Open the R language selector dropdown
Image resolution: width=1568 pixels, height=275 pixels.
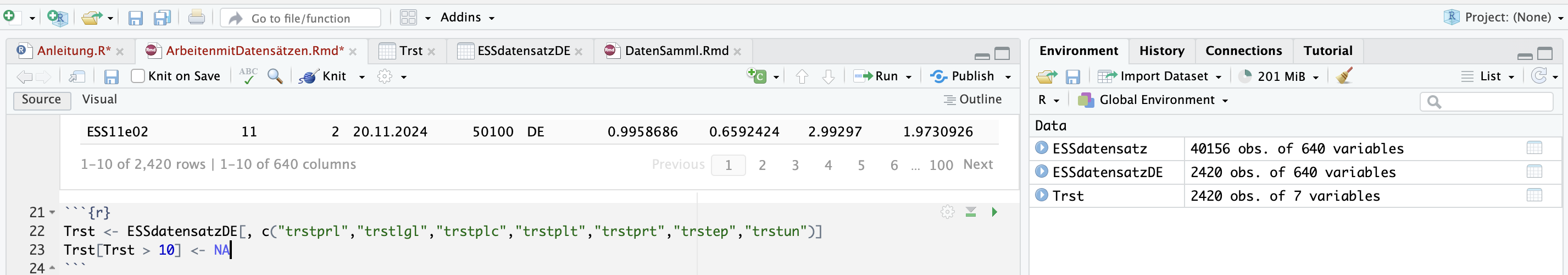tap(1049, 100)
